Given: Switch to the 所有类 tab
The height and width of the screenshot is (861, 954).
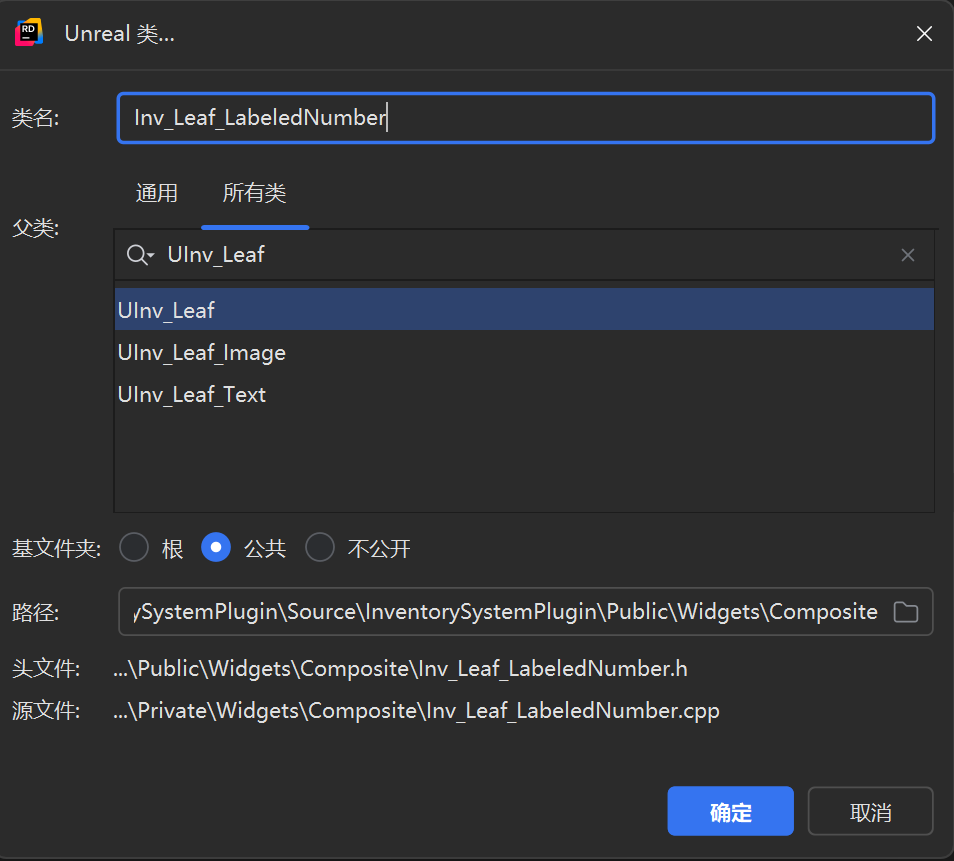Looking at the screenshot, I should pyautogui.click(x=254, y=193).
